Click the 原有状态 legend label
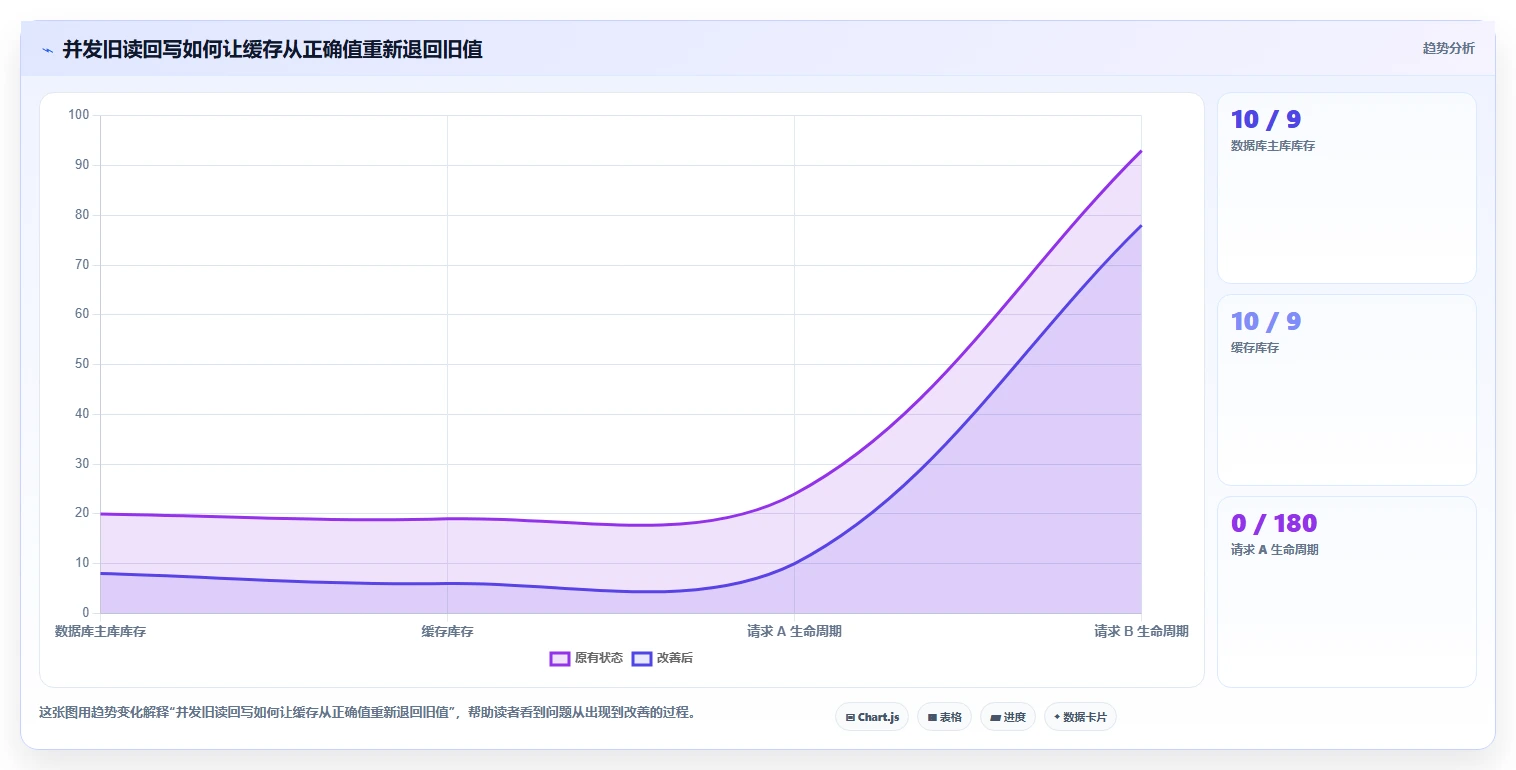 tap(599, 658)
